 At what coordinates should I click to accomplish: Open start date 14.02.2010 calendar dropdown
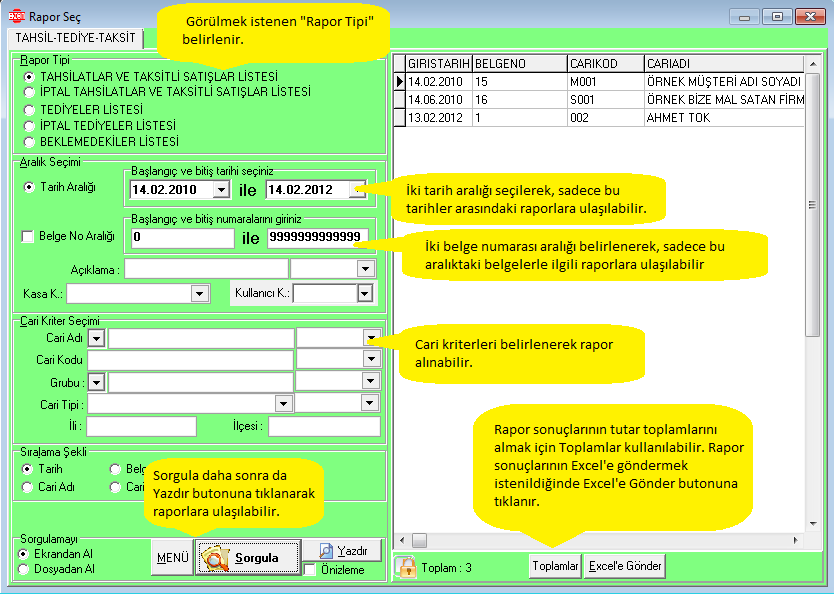[x=221, y=189]
